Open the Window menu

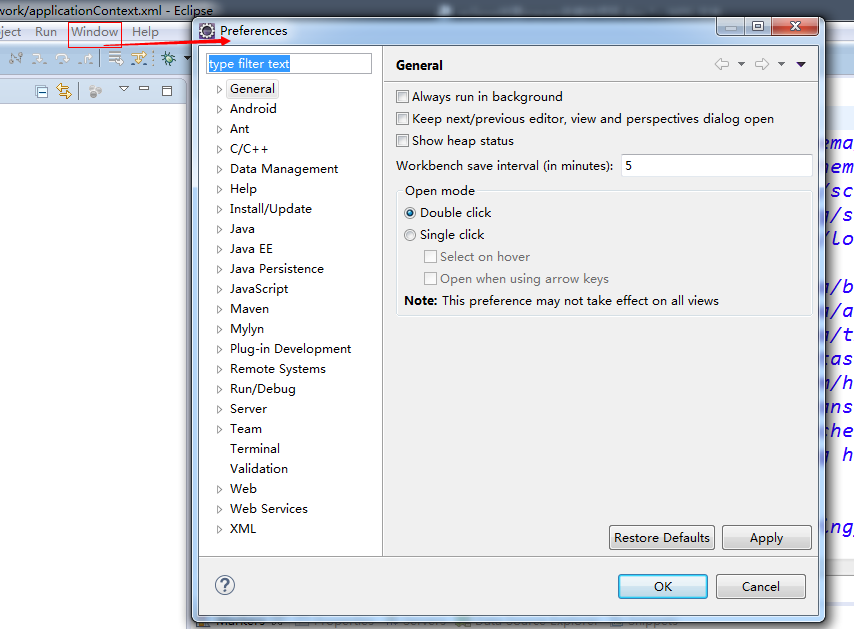tap(95, 32)
